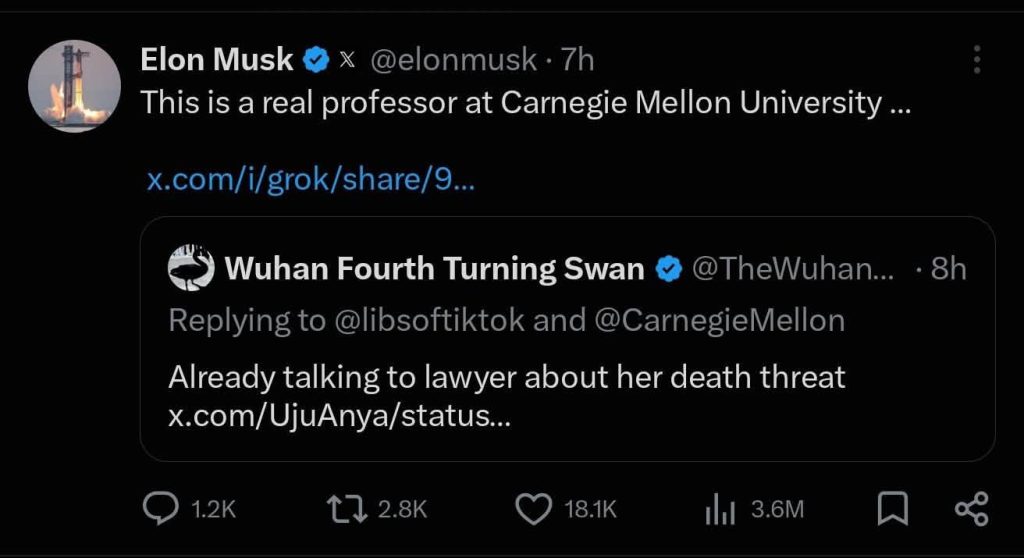The width and height of the screenshot is (1024, 558).
Task: Open the x.com/UjuAnya/status link
Action: (x=340, y=416)
